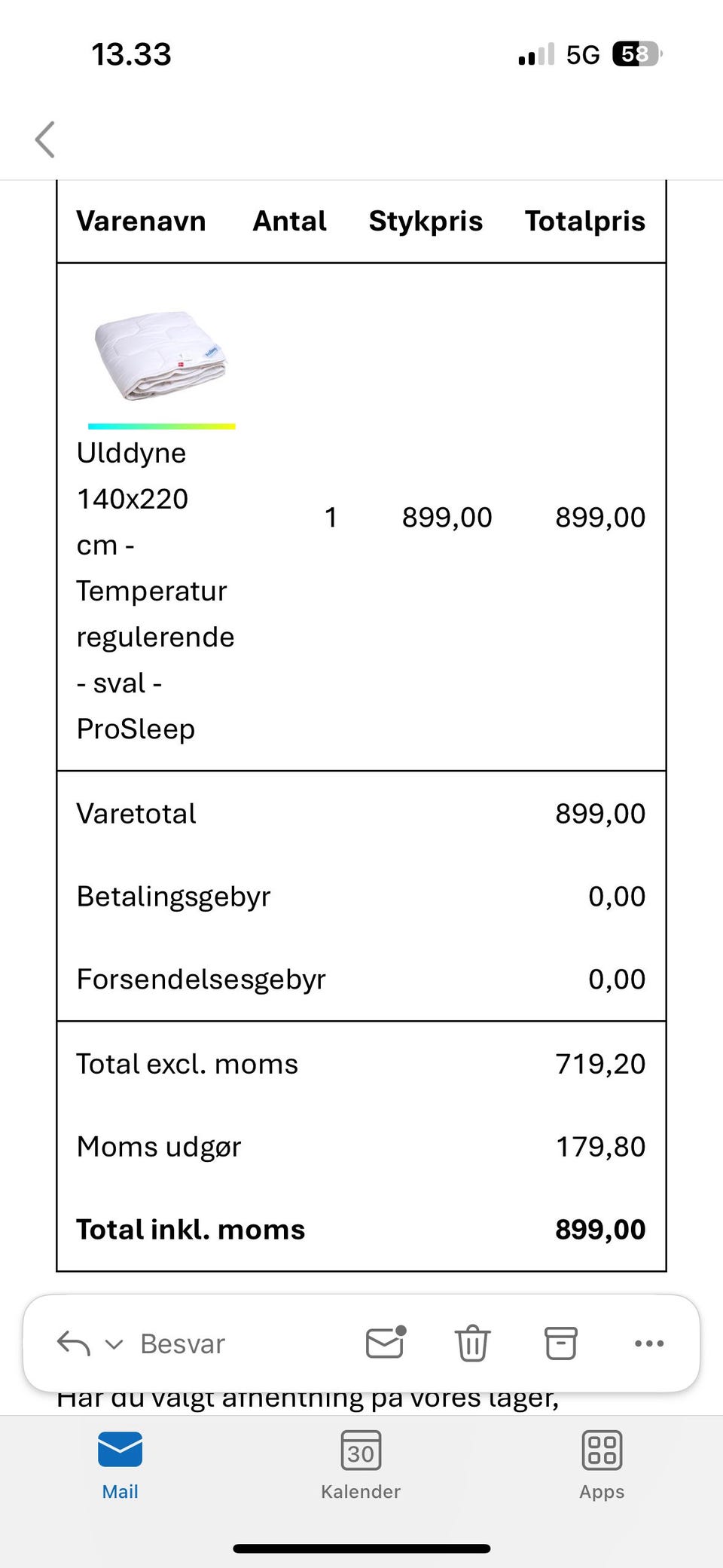Tap the Total inkl. moms row

pyautogui.click(x=361, y=1230)
